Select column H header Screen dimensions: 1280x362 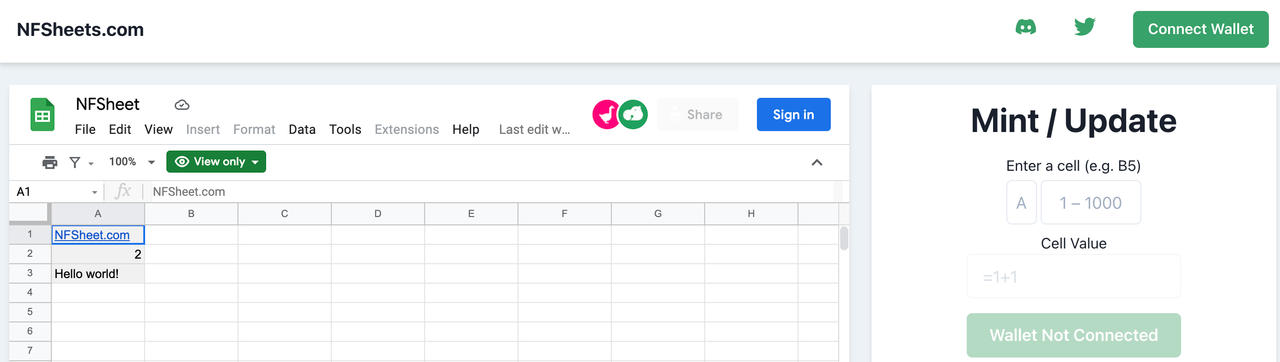pos(751,214)
